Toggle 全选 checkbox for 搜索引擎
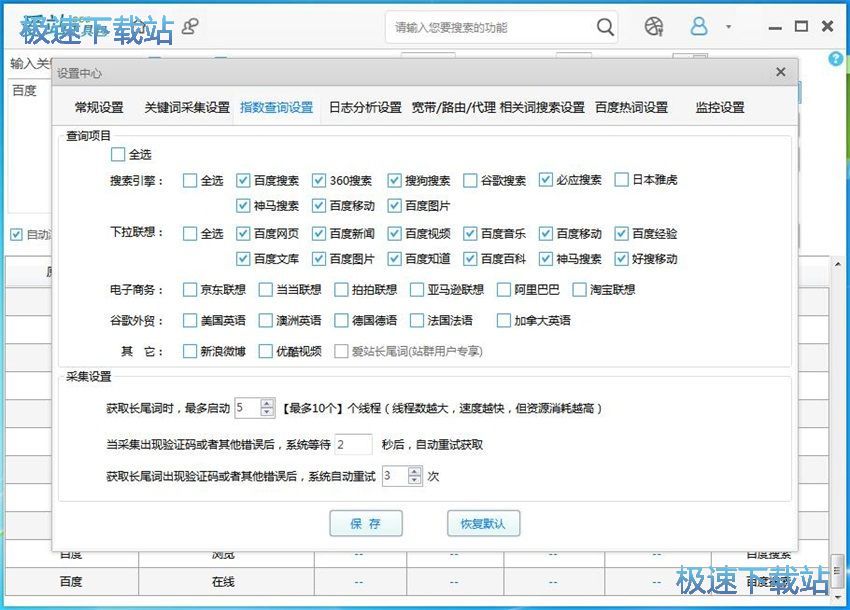This screenshot has width=850, height=610. (190, 180)
